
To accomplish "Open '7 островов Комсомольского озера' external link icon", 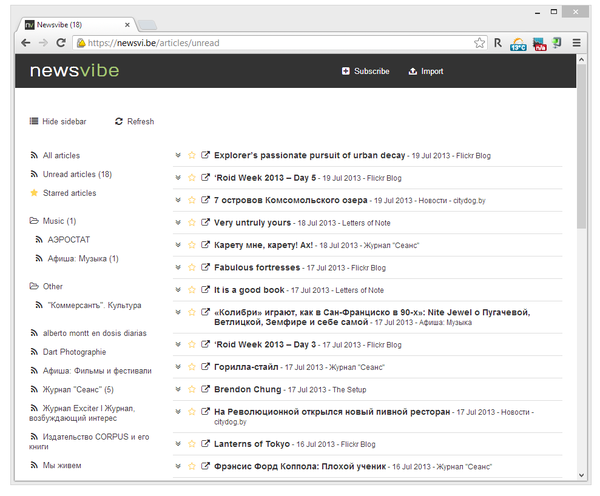I will pyautogui.click(x=205, y=200).
